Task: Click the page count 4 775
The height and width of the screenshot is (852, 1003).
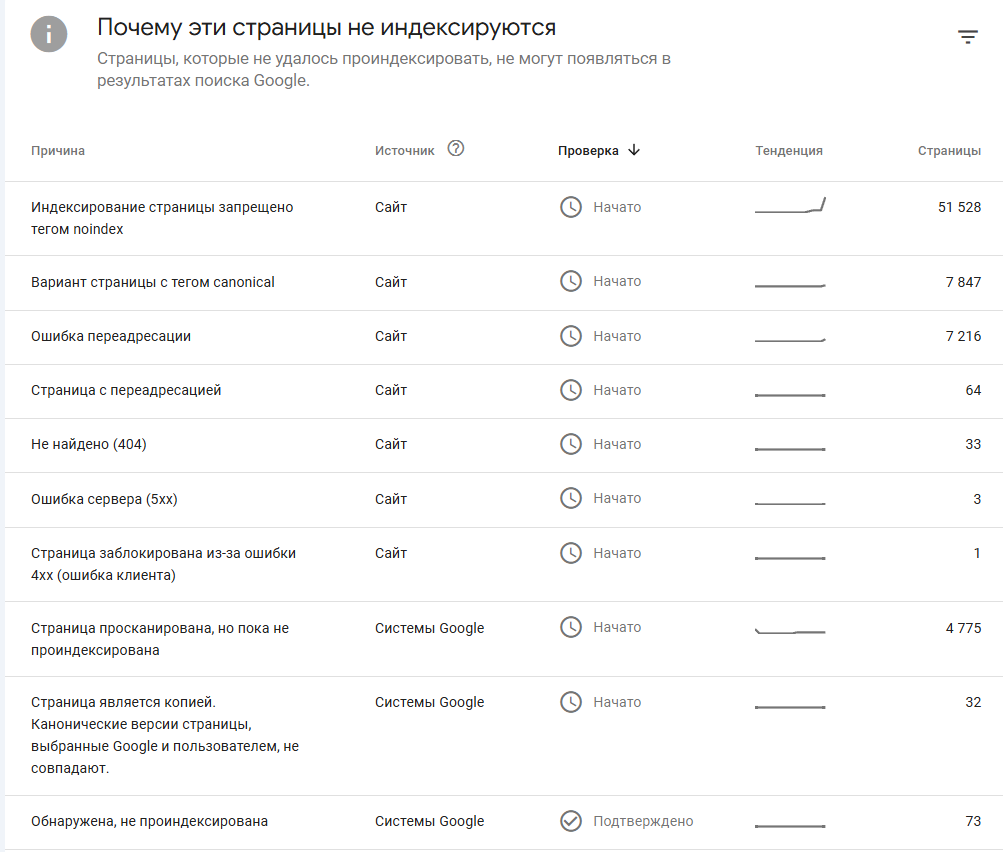Action: pyautogui.click(x=963, y=628)
